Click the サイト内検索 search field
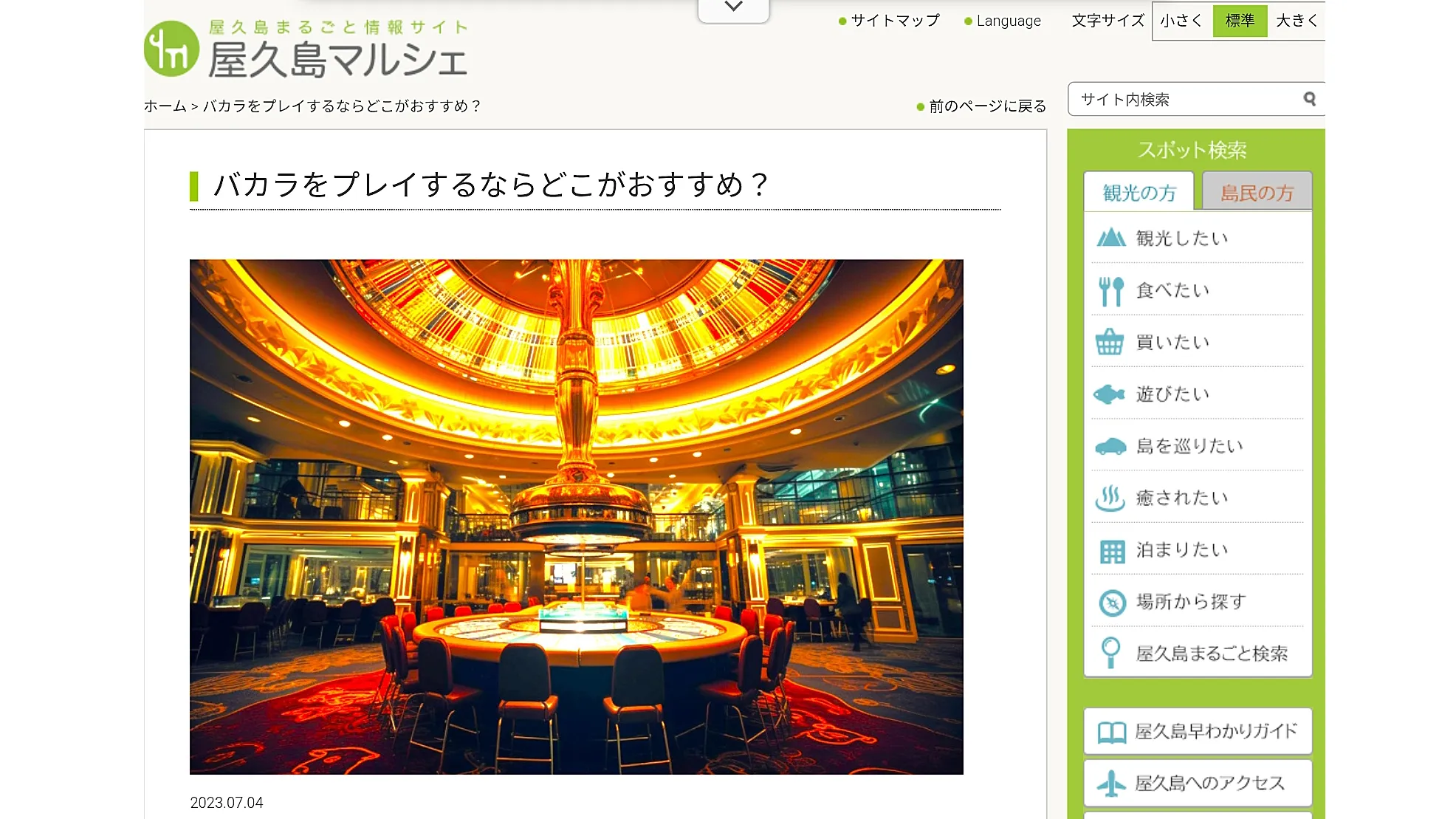Image resolution: width=1456 pixels, height=819 pixels. tap(1196, 99)
